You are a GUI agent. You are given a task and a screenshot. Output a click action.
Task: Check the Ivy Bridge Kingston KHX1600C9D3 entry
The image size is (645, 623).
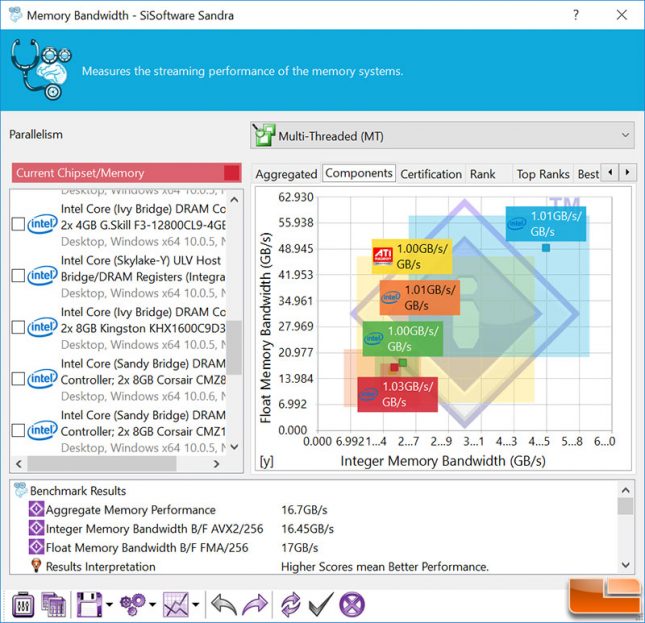18,327
